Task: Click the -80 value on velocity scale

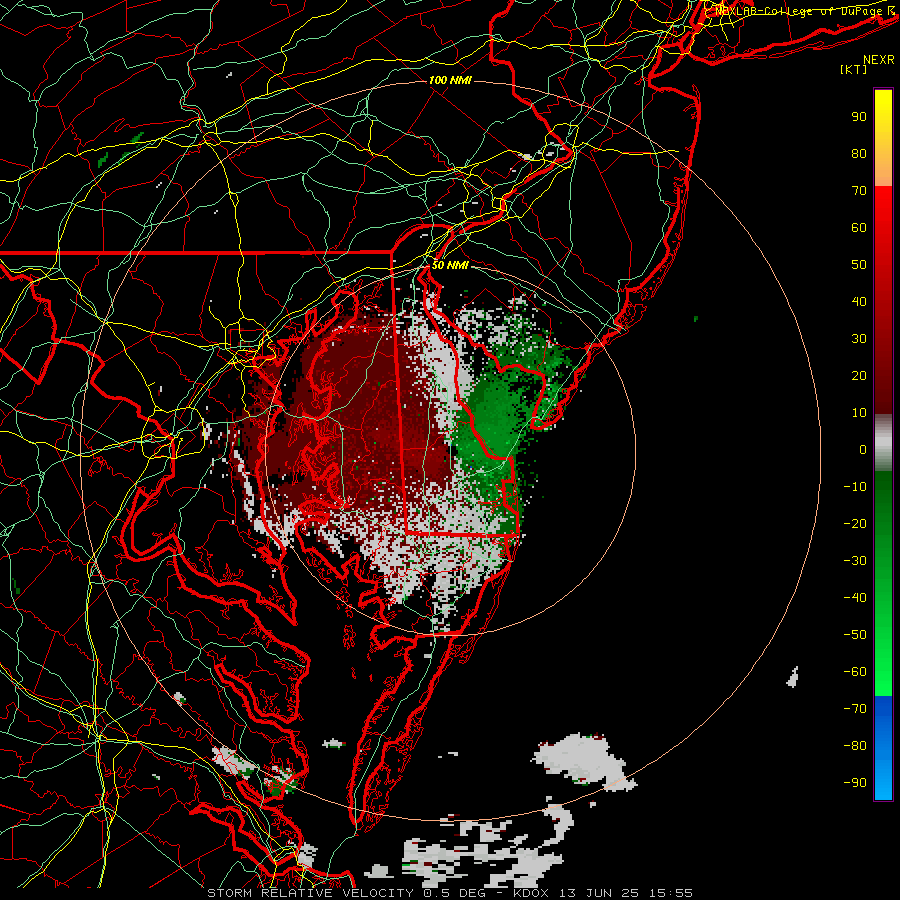Action: (855, 746)
